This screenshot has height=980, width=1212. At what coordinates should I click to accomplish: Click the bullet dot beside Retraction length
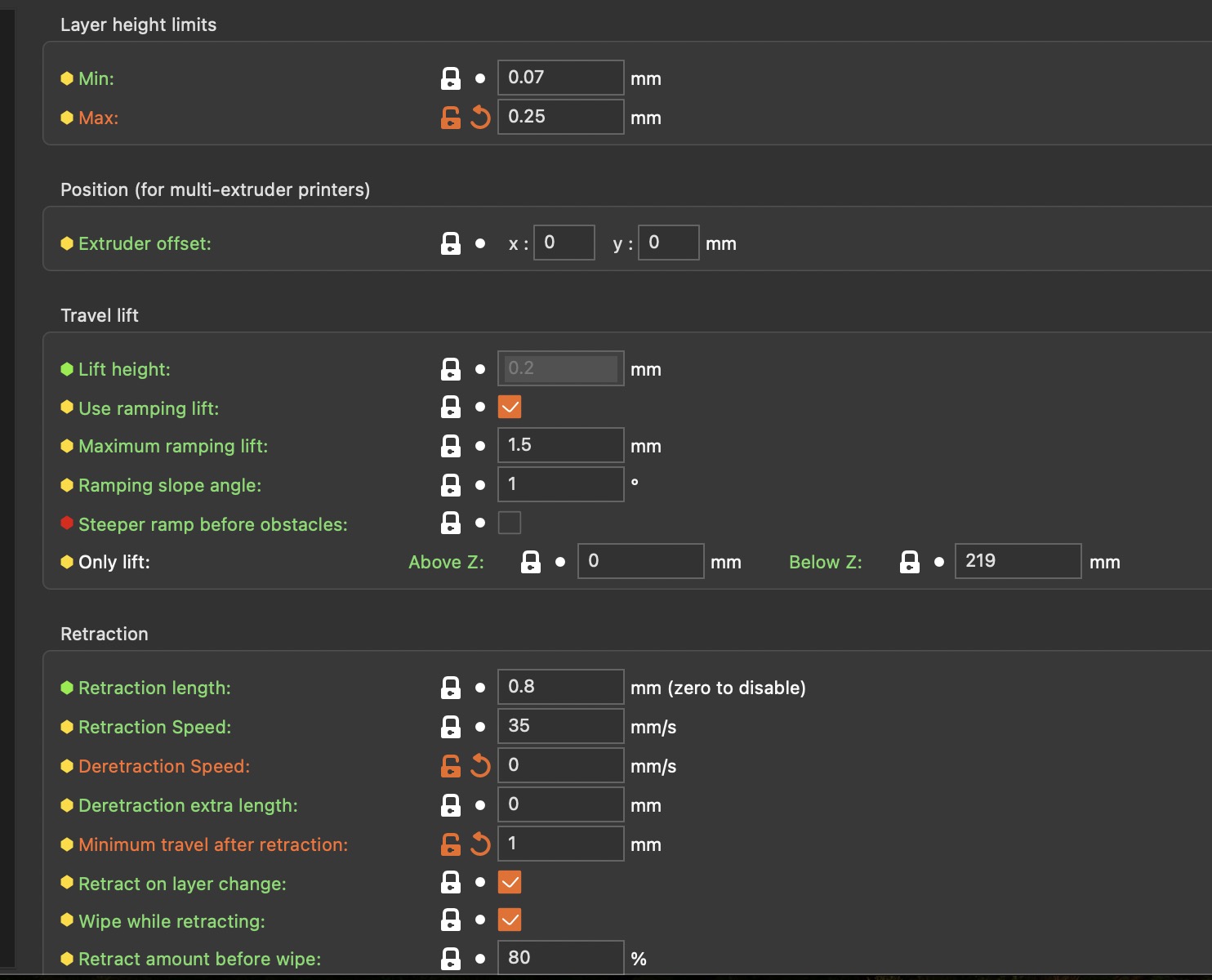[x=480, y=688]
